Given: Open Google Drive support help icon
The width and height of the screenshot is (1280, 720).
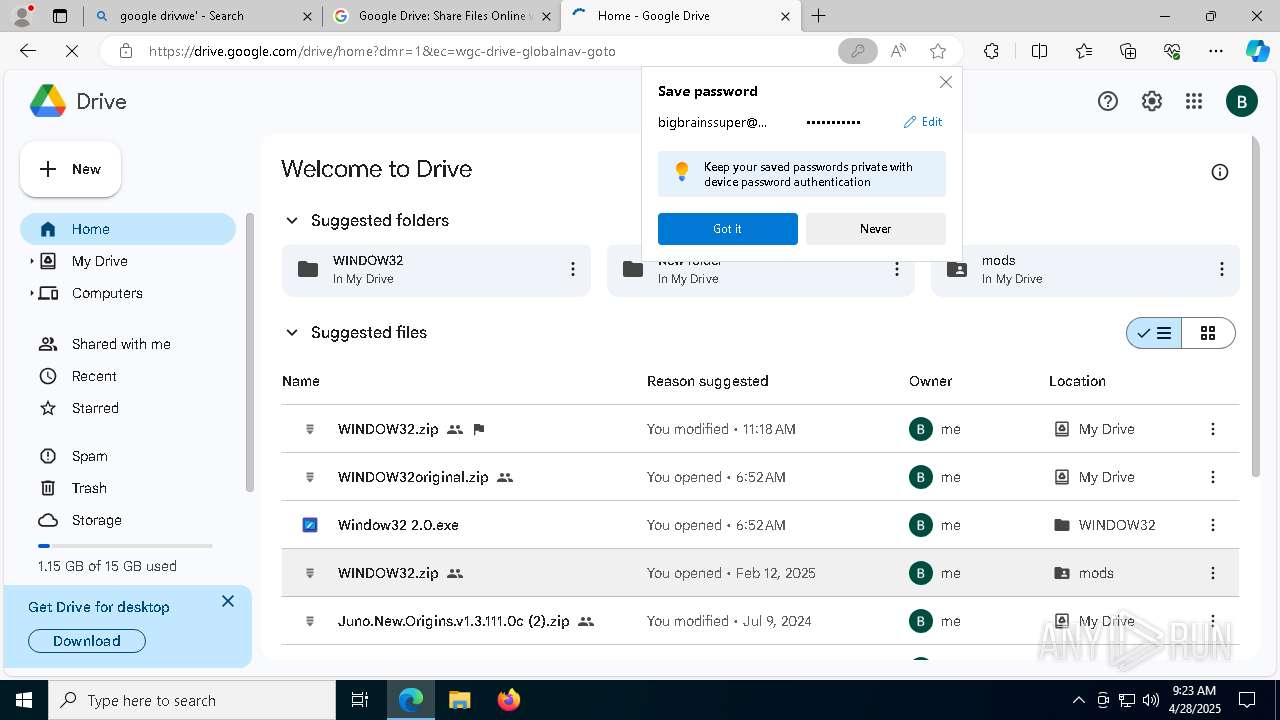Looking at the screenshot, I should tap(1108, 101).
